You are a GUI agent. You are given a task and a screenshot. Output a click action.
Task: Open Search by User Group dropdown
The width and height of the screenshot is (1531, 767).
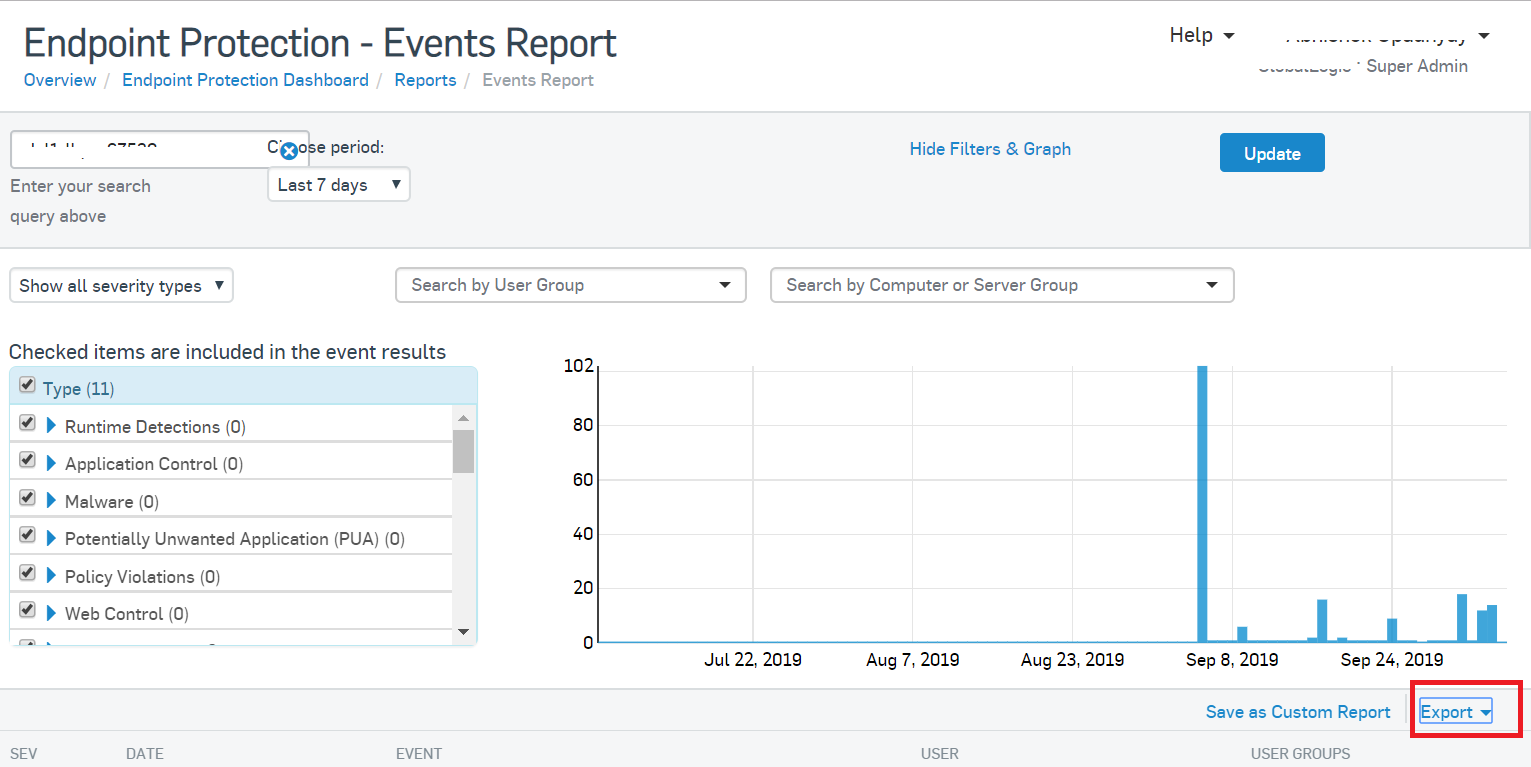[x=571, y=285]
